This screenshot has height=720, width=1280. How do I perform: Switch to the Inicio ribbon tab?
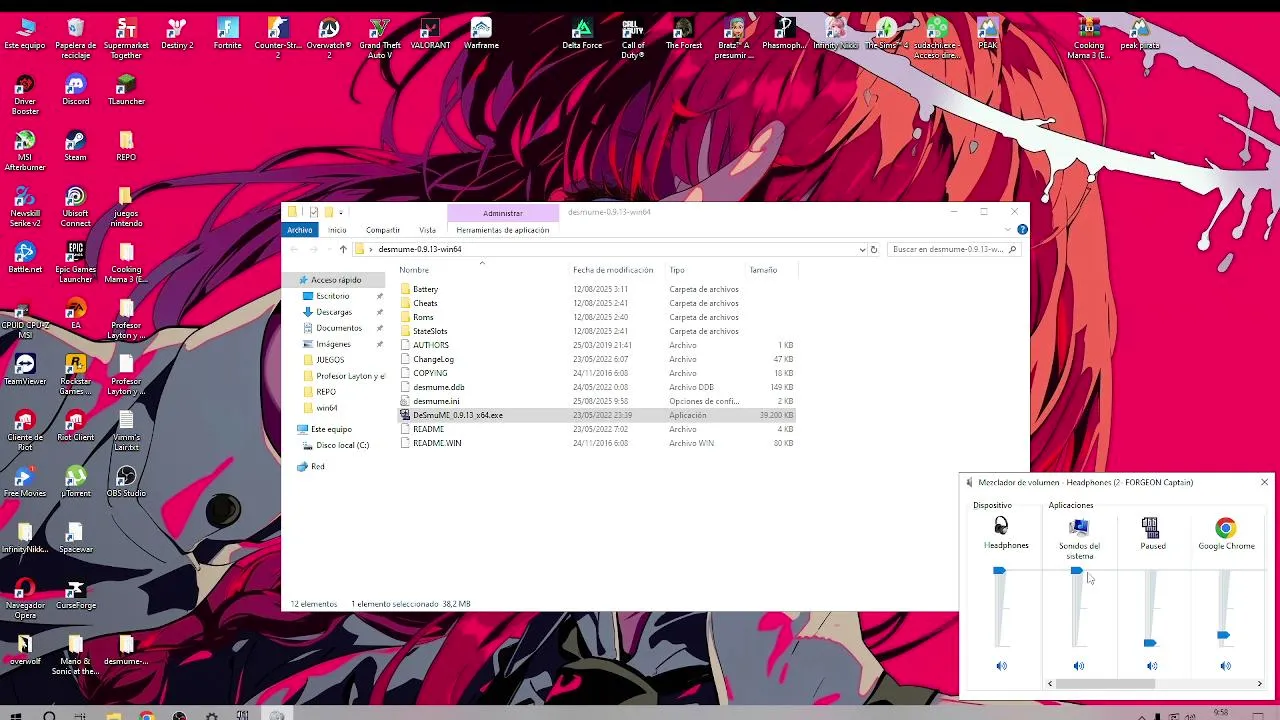point(337,230)
